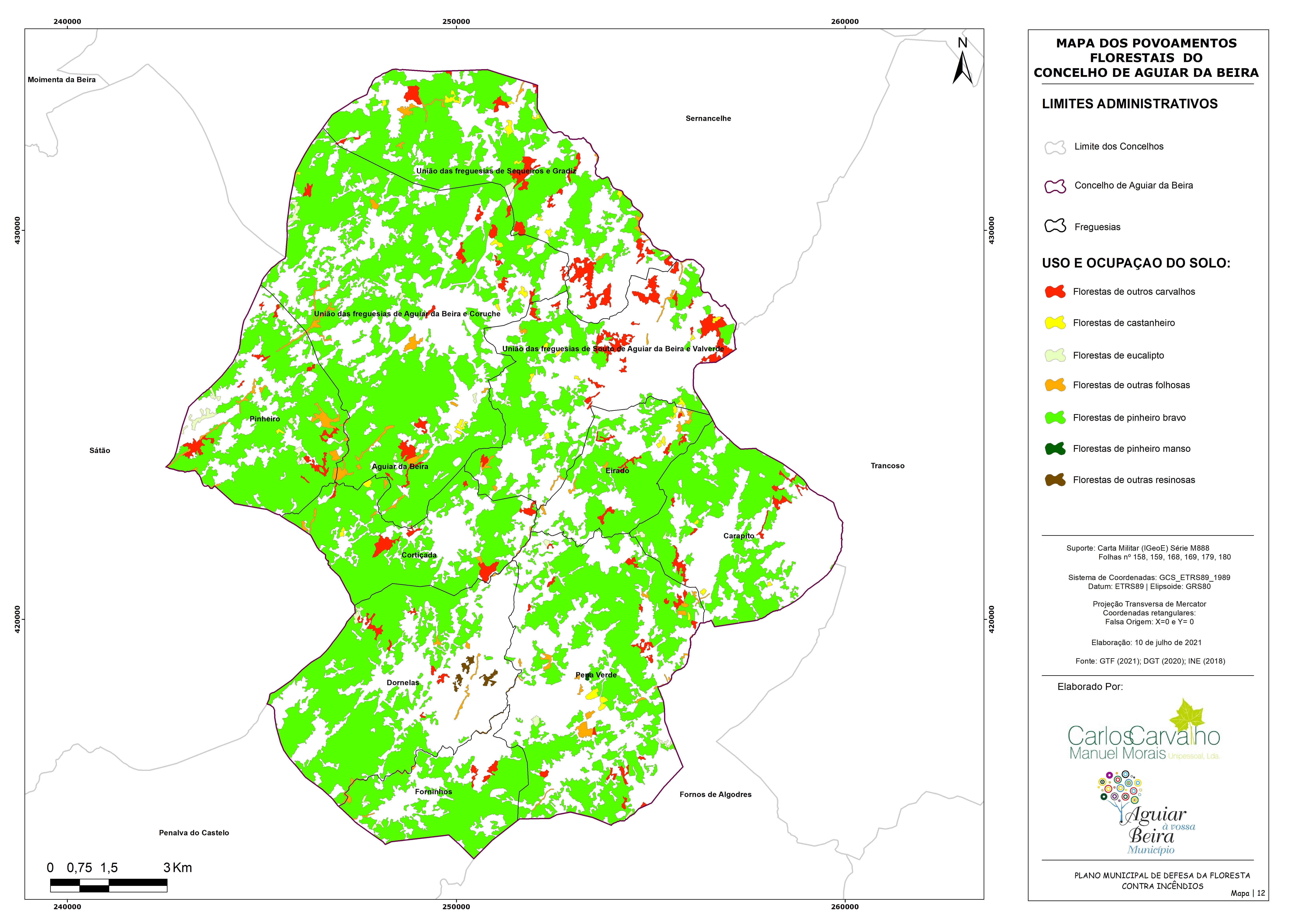Click the 'Carapito' parish label
Image resolution: width=1308 pixels, height=924 pixels.
tap(739, 536)
